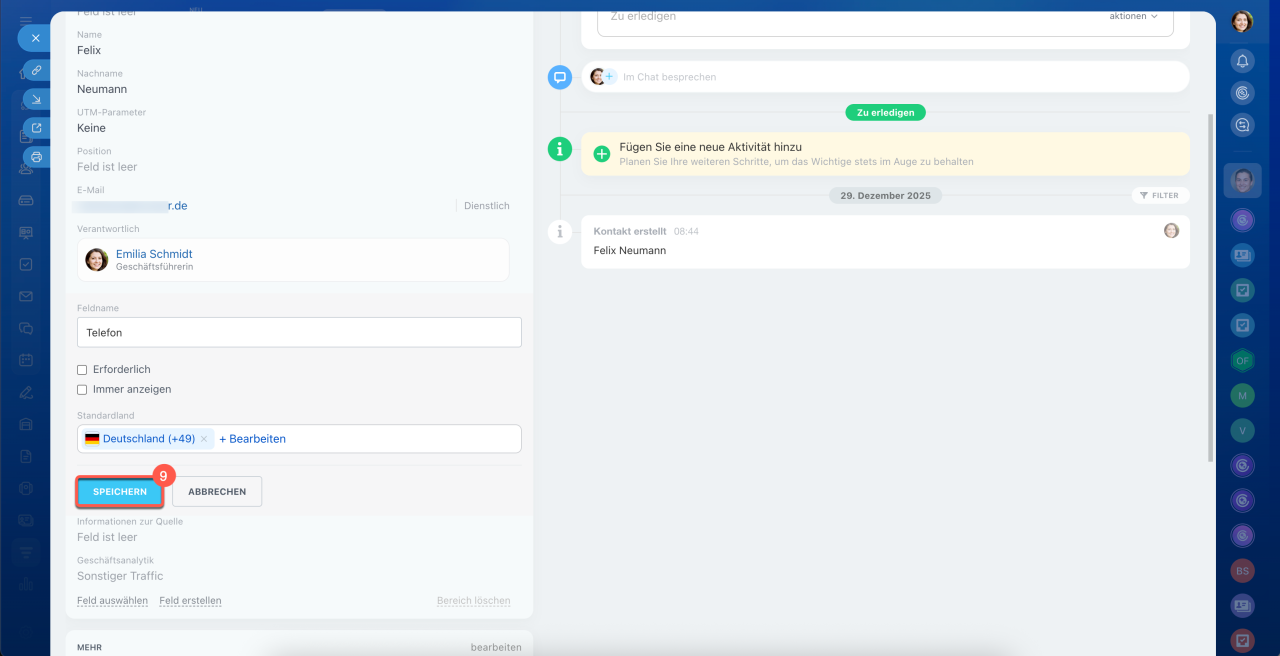This screenshot has width=1280, height=656.
Task: Click the Zu erledigen section label
Action: tap(885, 113)
